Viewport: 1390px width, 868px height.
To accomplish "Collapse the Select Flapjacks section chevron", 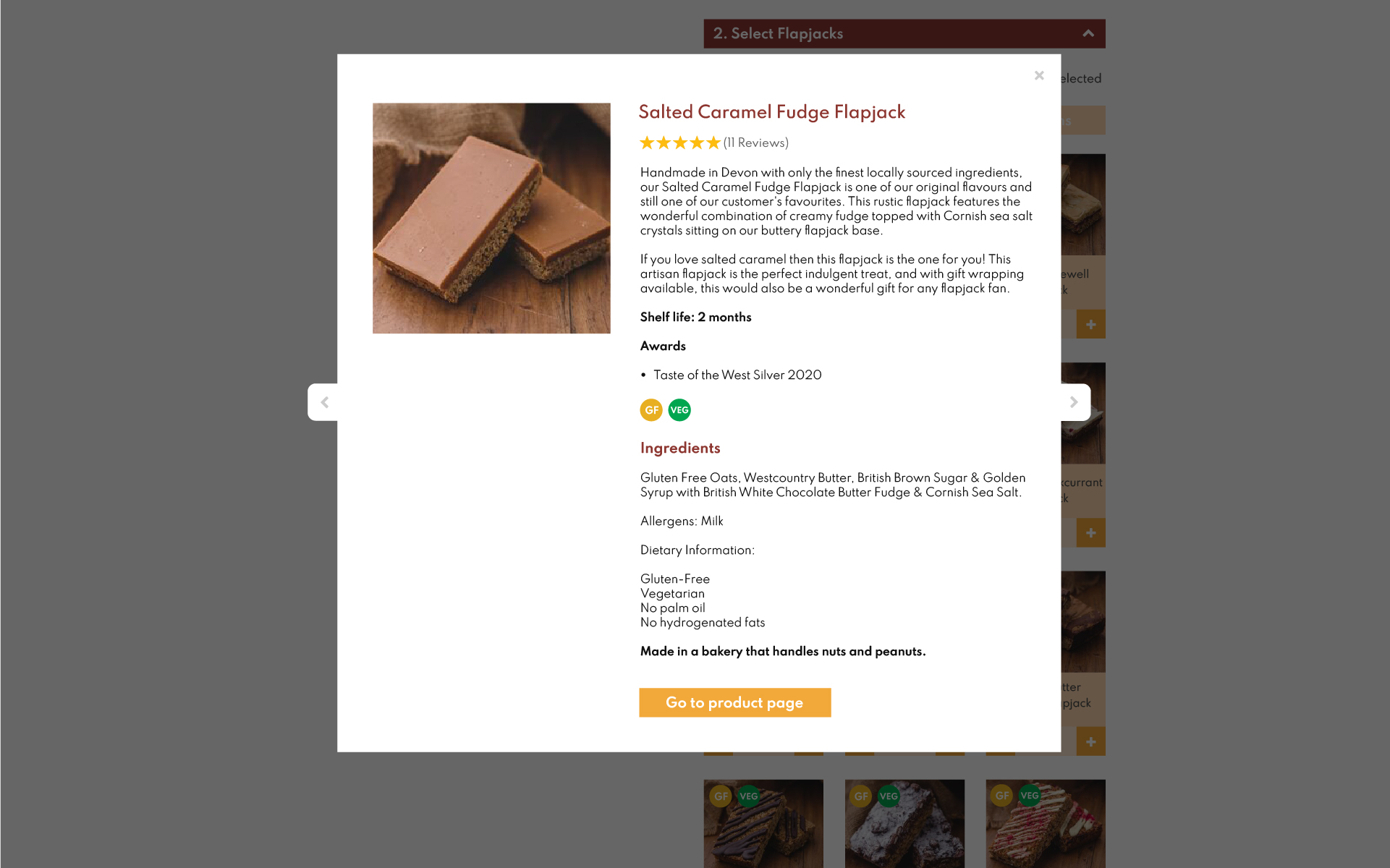I will (x=1088, y=33).
